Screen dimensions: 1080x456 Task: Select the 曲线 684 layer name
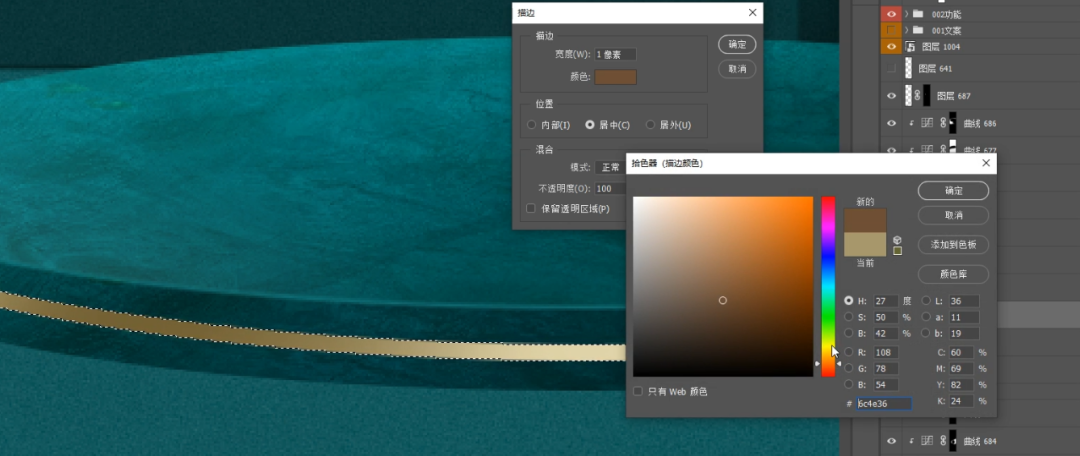(x=979, y=441)
